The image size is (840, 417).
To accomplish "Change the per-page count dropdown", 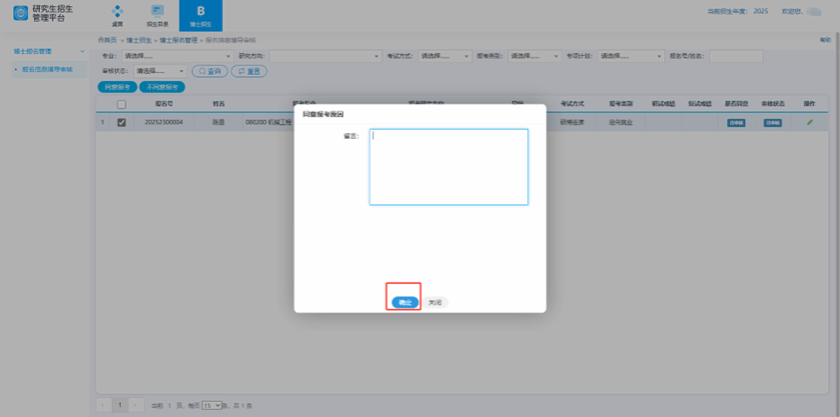I will [211, 405].
